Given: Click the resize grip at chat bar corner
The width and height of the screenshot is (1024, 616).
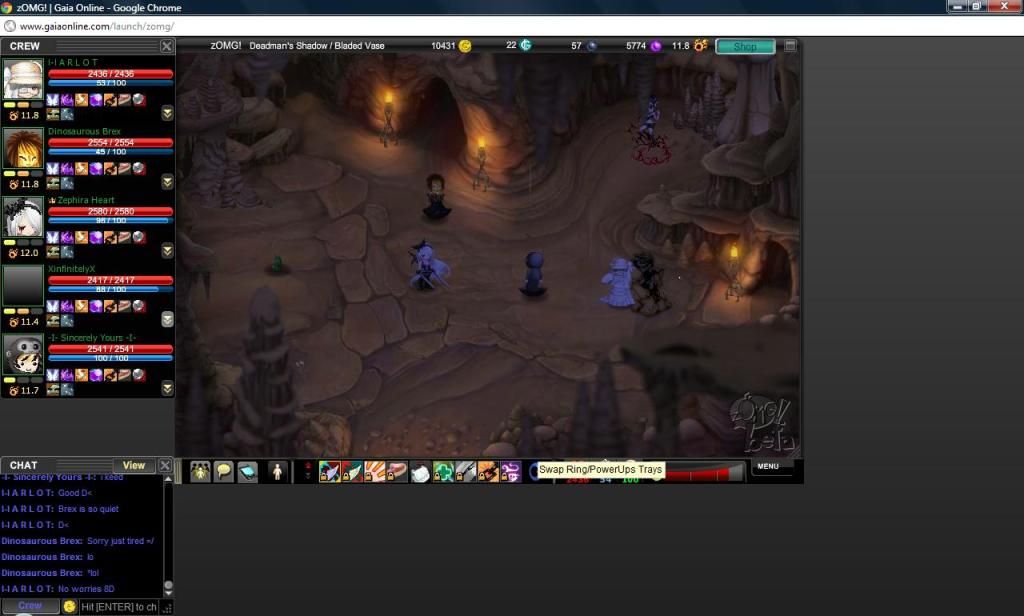Looking at the screenshot, I should pos(167,608).
